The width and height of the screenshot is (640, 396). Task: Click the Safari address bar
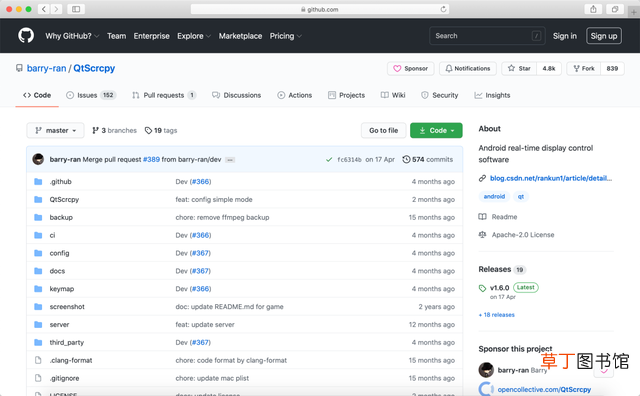tap(320, 9)
